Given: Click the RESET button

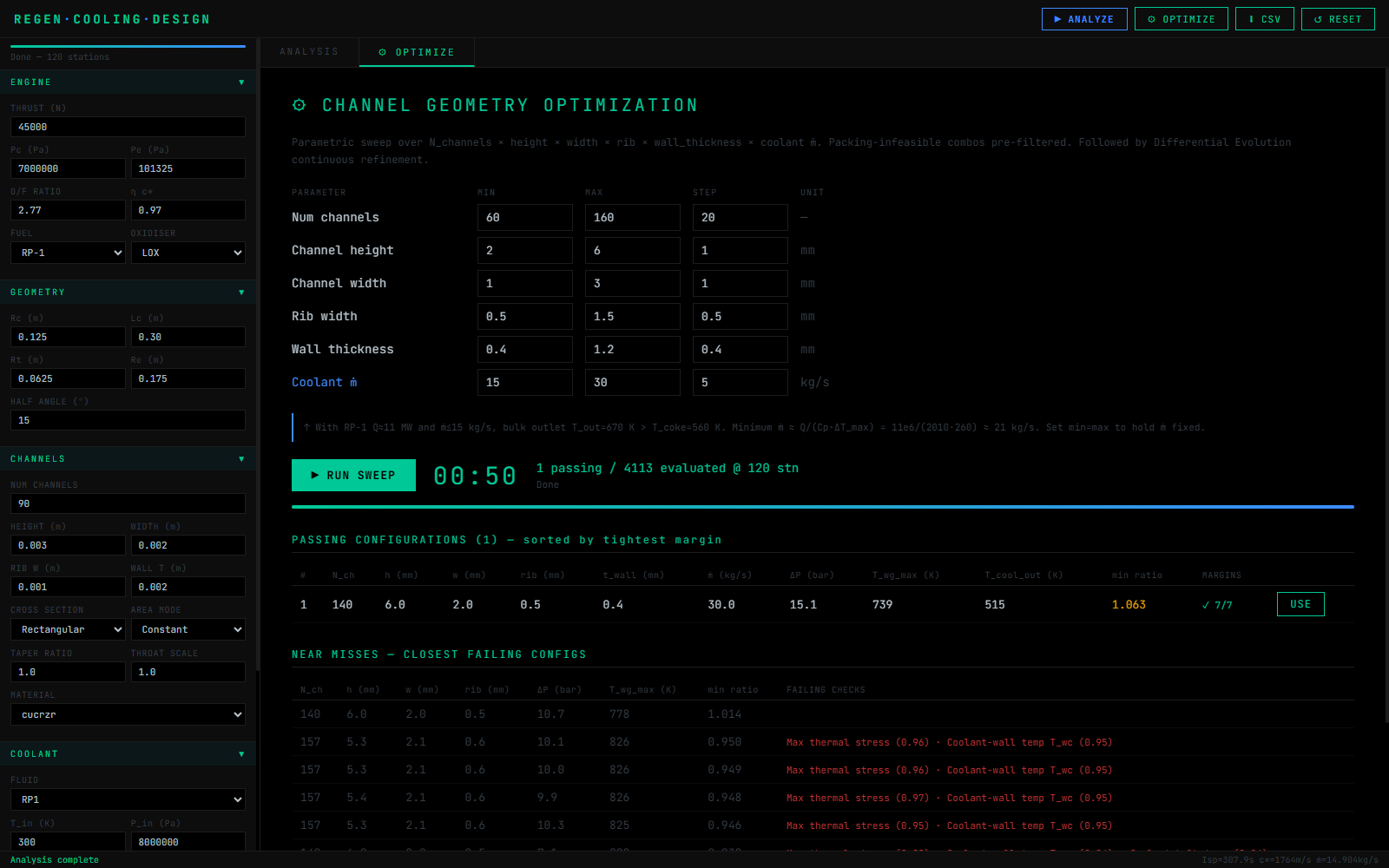Looking at the screenshot, I should (x=1338, y=19).
